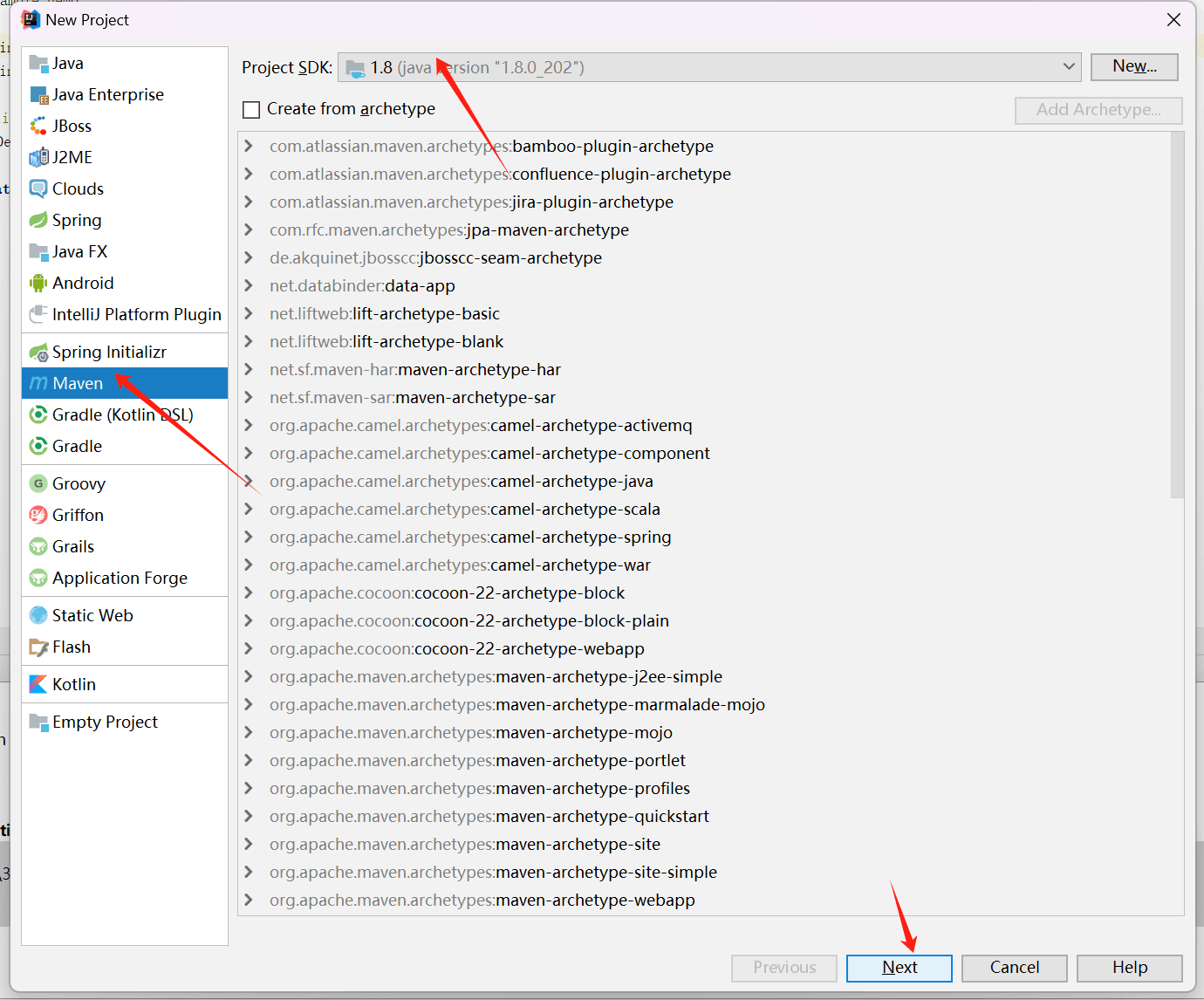Click the Previous button
Screen dimensions: 1204x1000
784,968
